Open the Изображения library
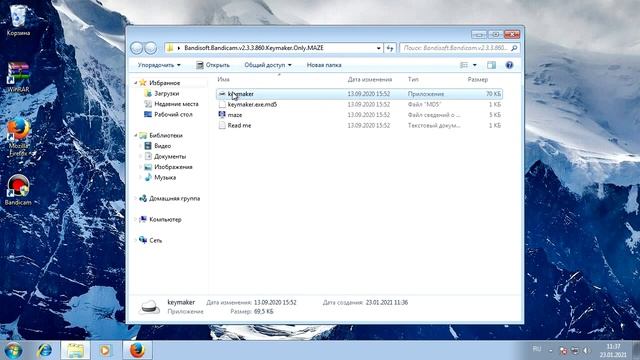This screenshot has height=360, width=640. 173,167
